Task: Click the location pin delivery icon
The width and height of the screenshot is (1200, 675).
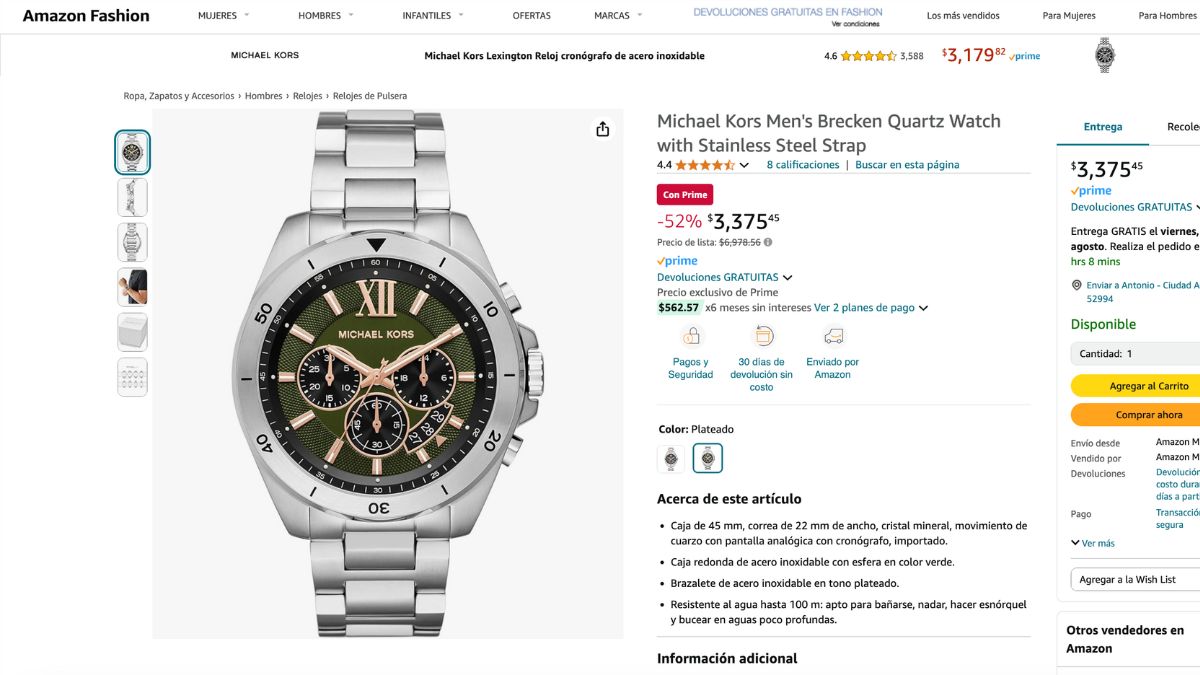Action: [x=1077, y=286]
